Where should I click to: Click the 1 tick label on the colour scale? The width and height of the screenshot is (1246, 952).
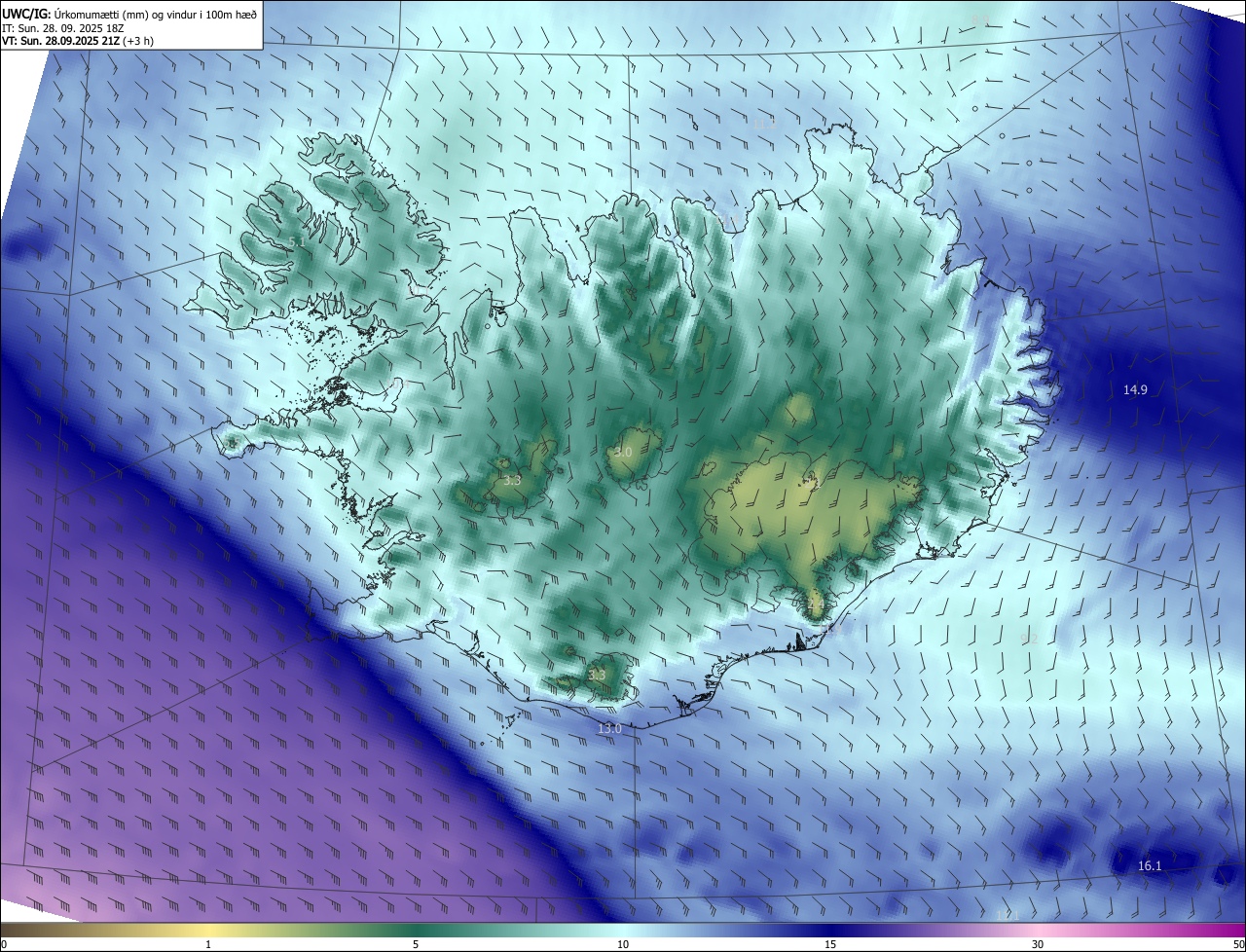click(208, 944)
